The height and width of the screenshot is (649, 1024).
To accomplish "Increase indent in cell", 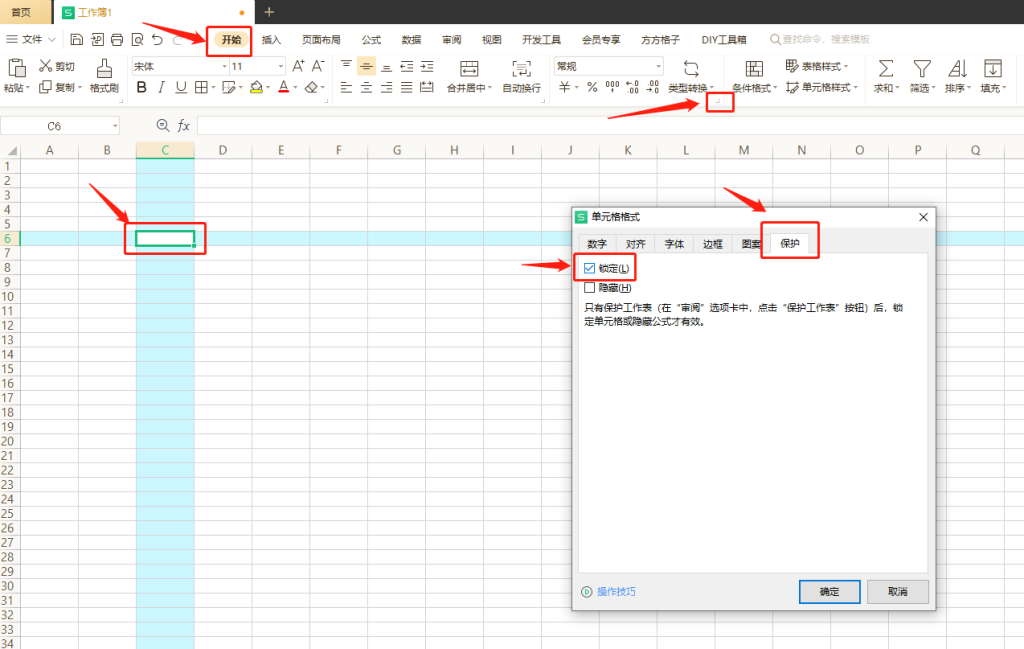I will coord(427,66).
